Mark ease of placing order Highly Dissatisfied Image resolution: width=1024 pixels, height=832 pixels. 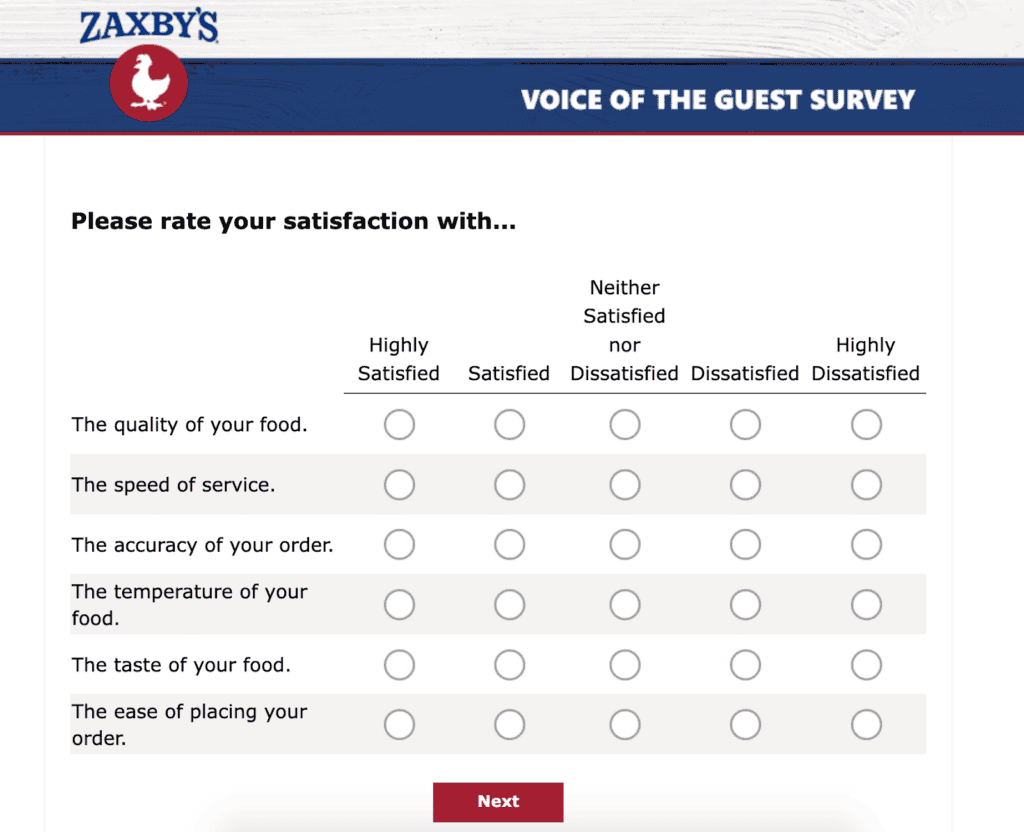coord(866,725)
